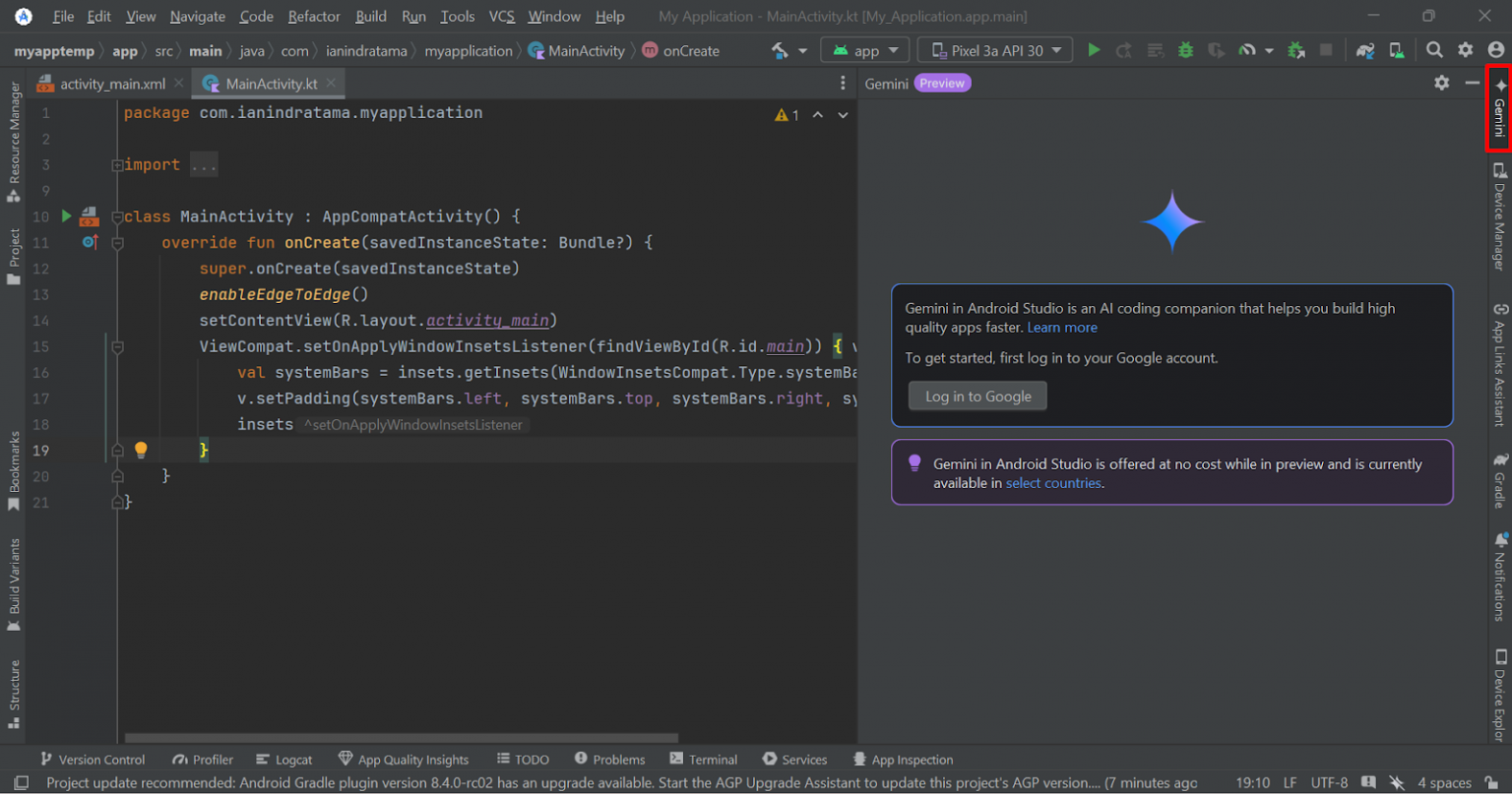This screenshot has width=1512, height=794.
Task: Start debugging with the bug icon
Action: pos(1185,49)
